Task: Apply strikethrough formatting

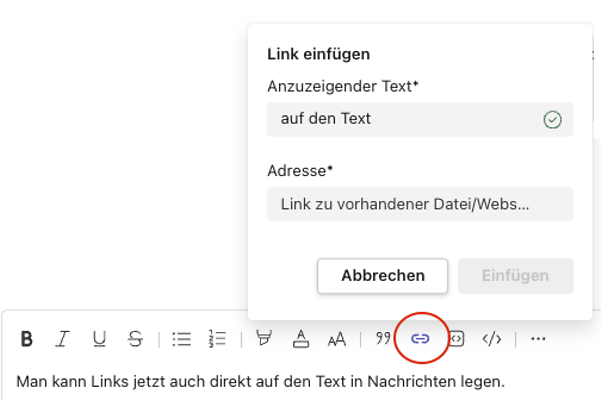Action: 135,339
